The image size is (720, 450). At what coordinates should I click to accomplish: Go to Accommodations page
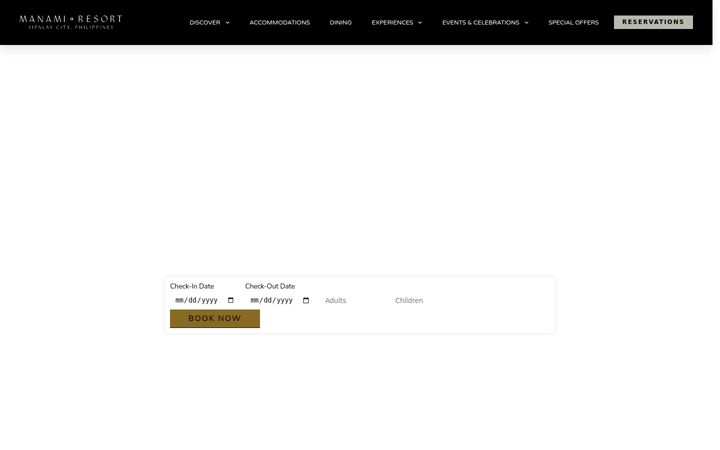[x=280, y=22]
